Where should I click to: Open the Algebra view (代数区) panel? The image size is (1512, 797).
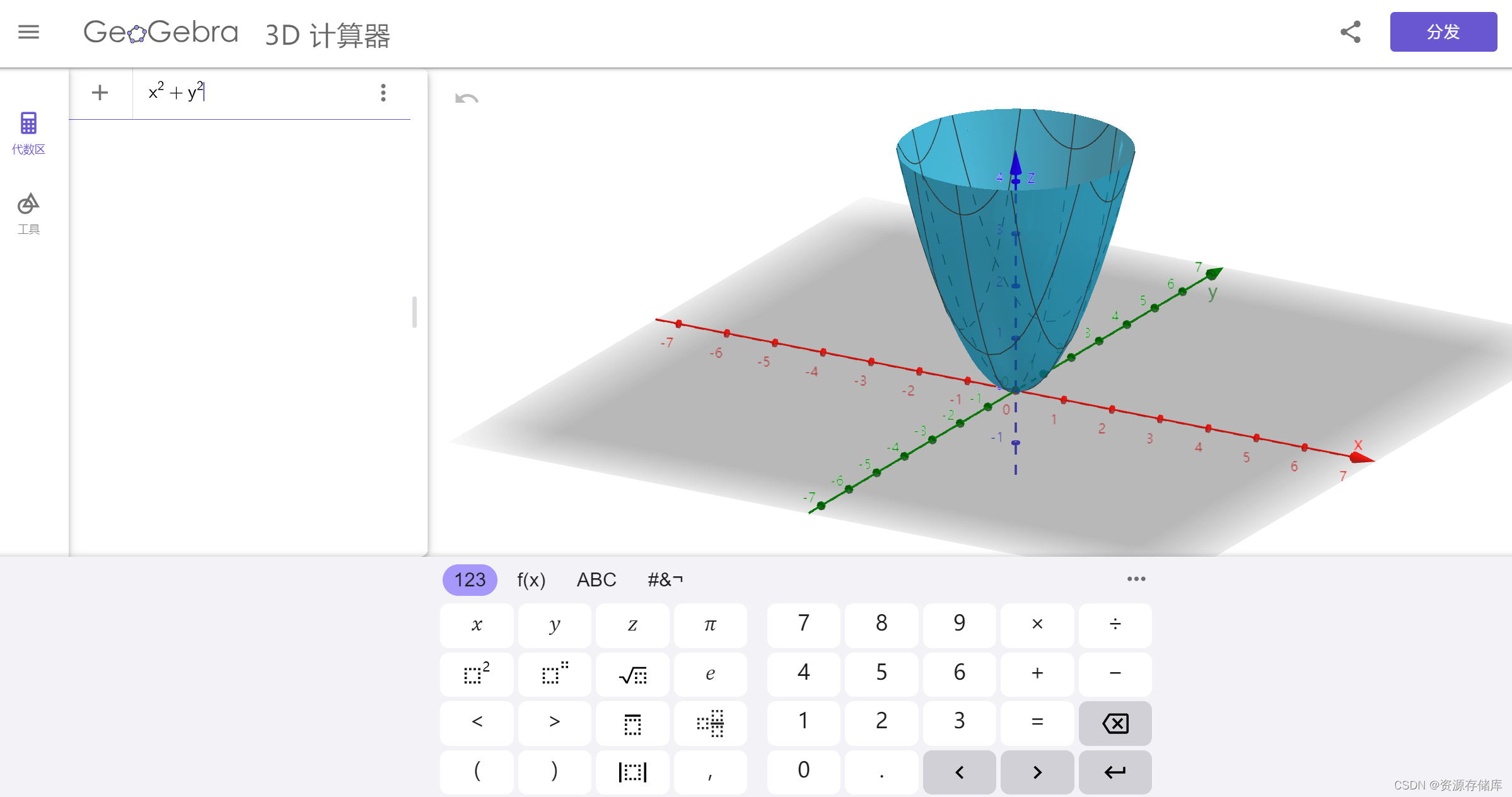pos(28,132)
